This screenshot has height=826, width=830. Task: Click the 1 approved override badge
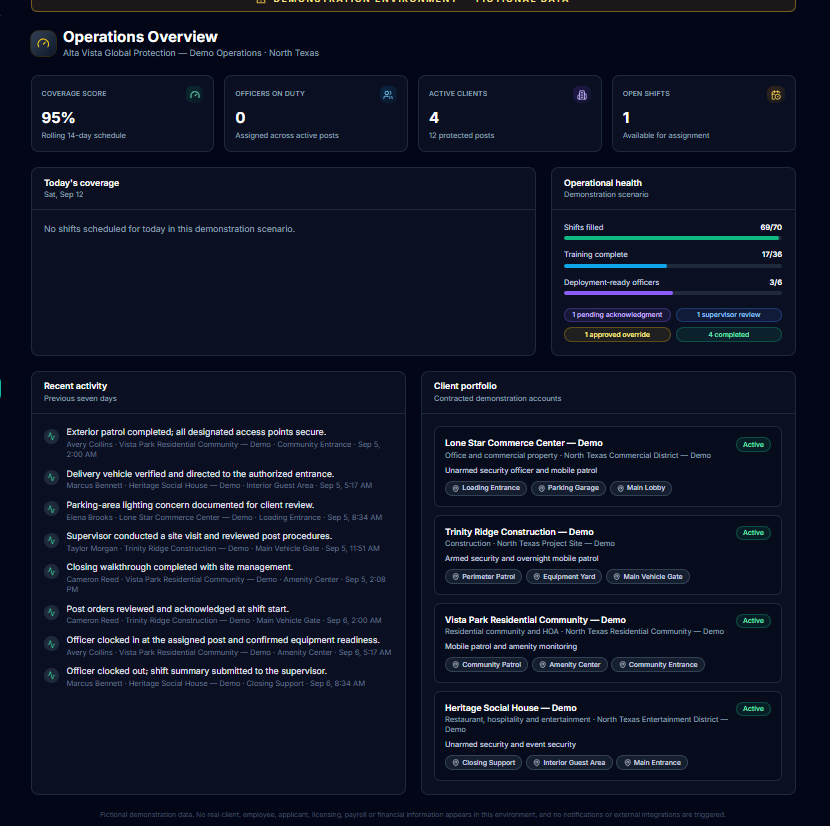click(617, 335)
